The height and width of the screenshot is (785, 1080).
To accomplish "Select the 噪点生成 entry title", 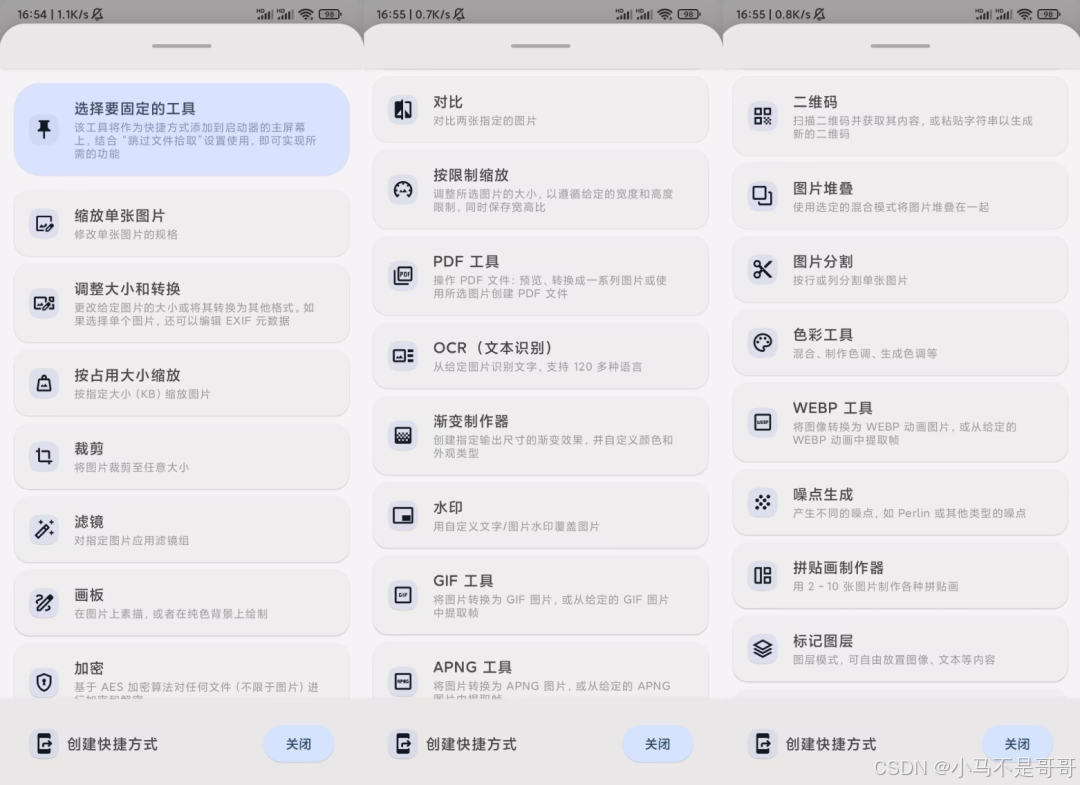I will (x=822, y=494).
